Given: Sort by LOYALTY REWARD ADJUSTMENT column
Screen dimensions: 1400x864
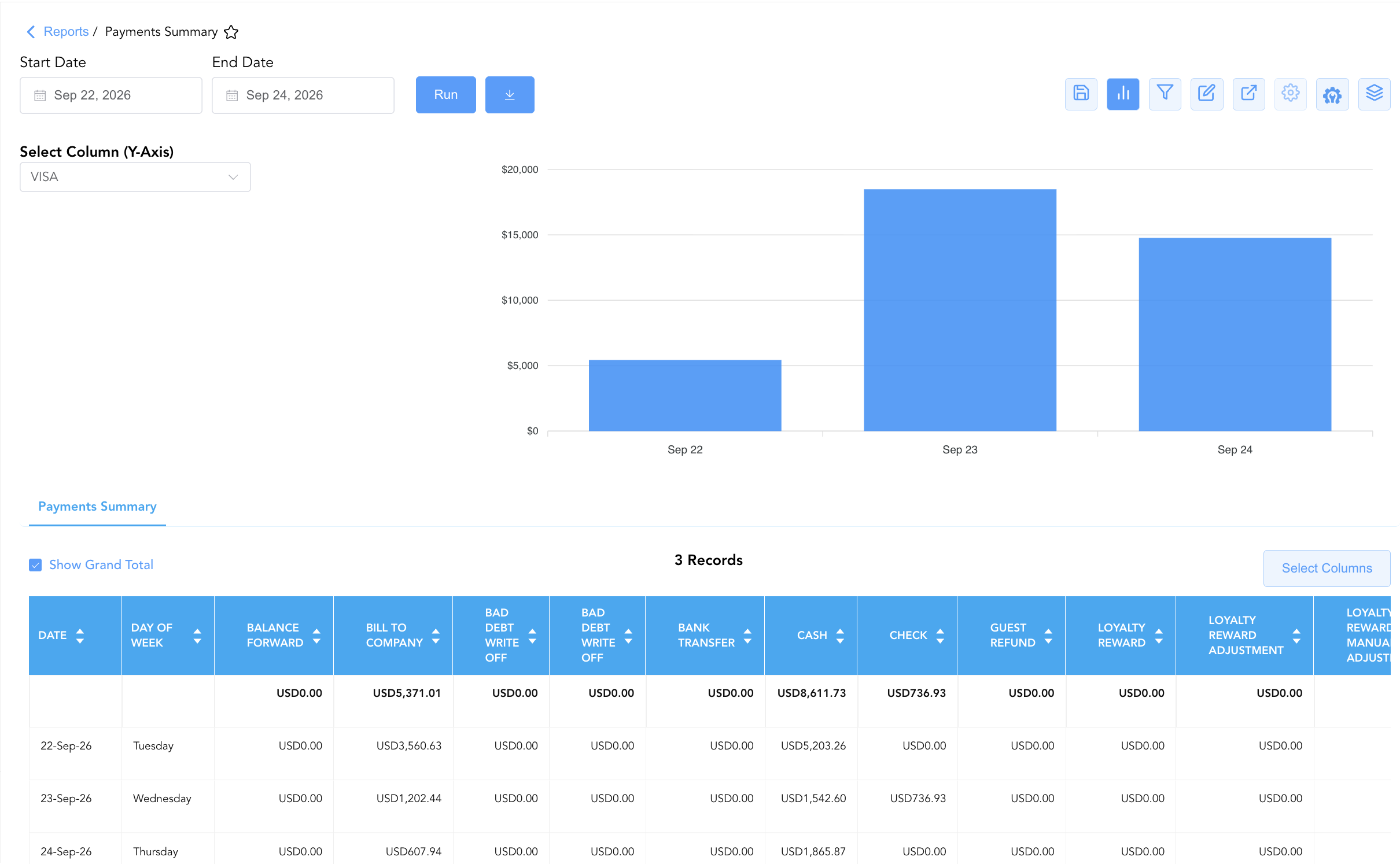Looking at the screenshot, I should (x=1296, y=636).
